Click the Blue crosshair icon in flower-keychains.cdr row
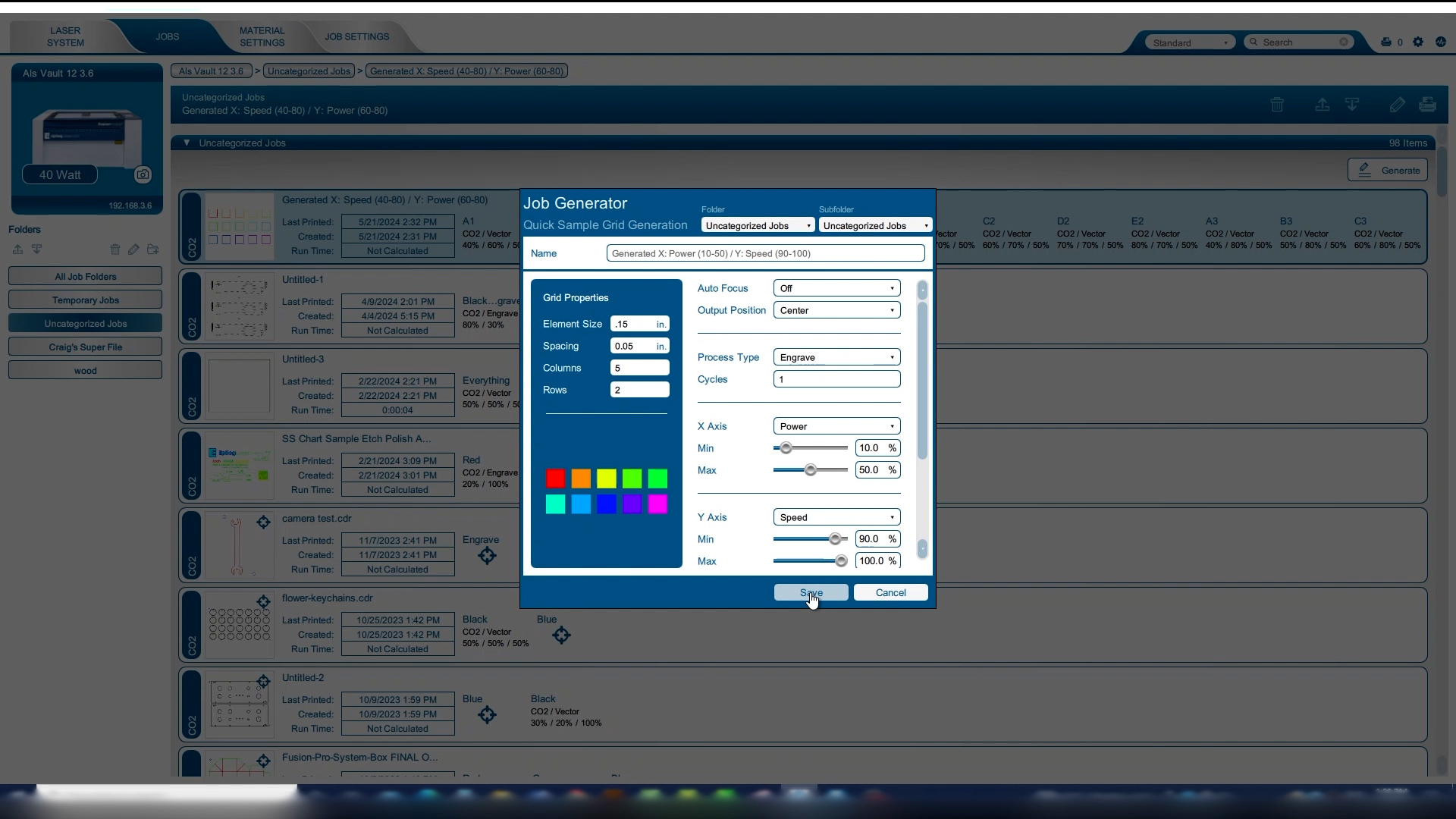This screenshot has width=1456, height=819. point(561,635)
